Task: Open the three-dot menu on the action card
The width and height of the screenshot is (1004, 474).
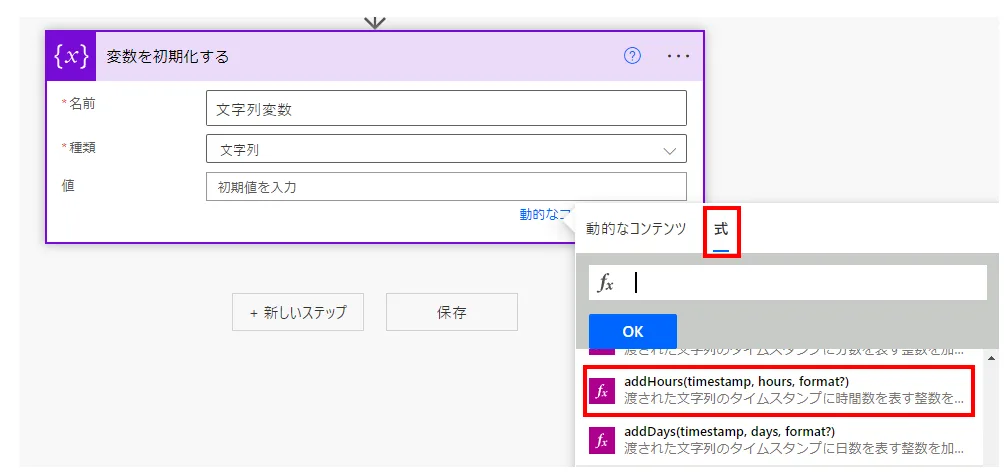Action: tap(679, 56)
